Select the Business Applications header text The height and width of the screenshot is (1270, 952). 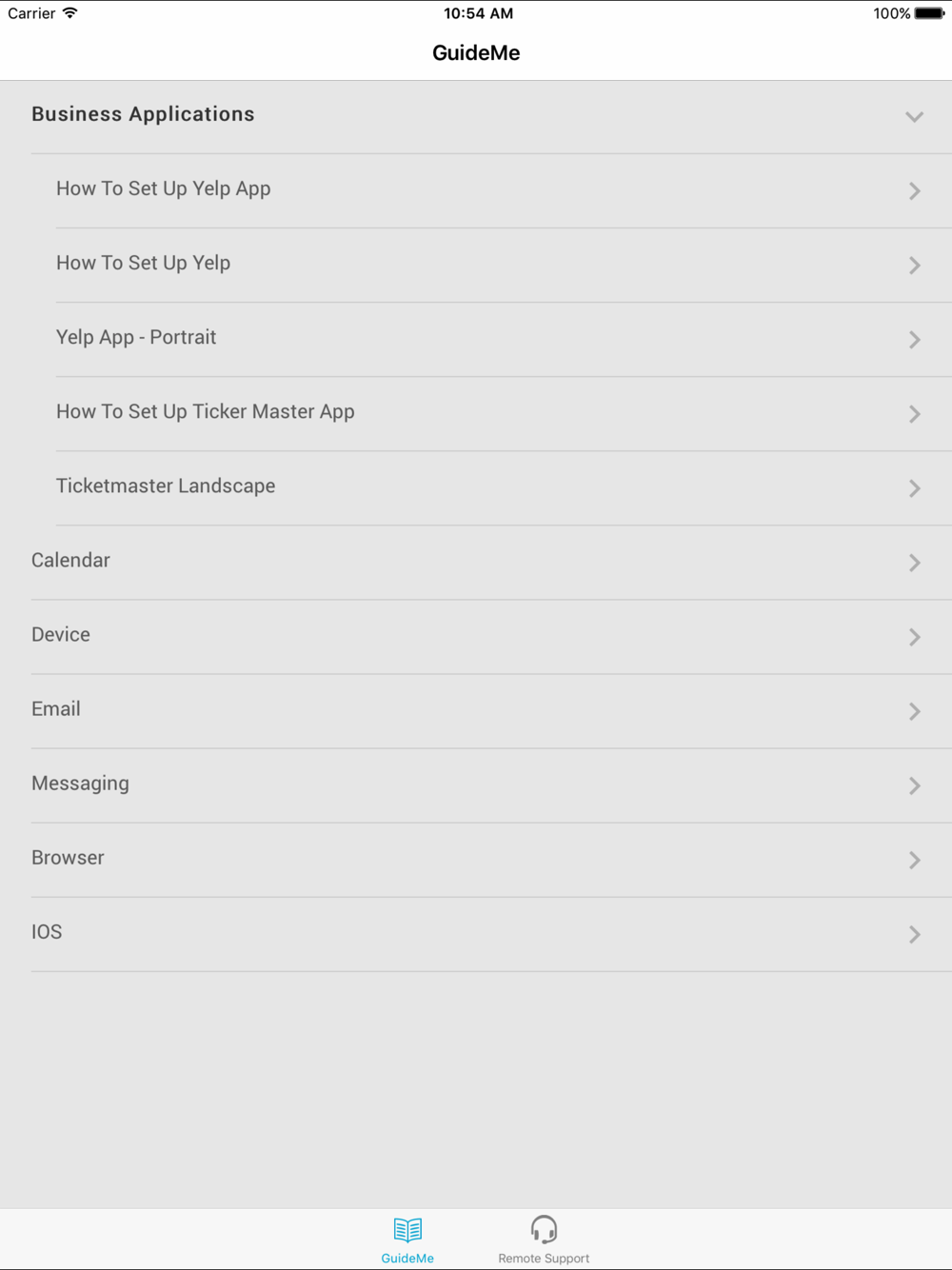(143, 114)
